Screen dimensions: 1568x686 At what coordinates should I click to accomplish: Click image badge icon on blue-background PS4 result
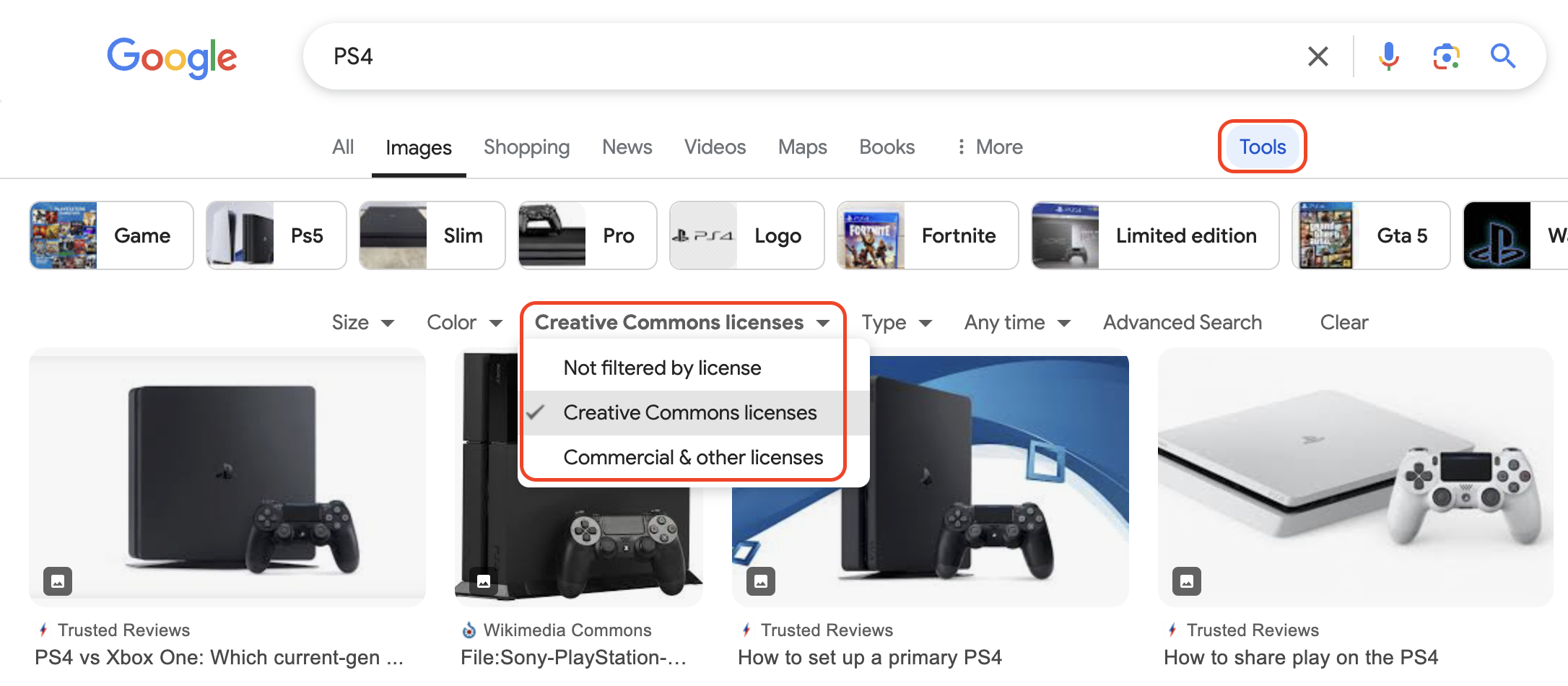pyautogui.click(x=761, y=581)
